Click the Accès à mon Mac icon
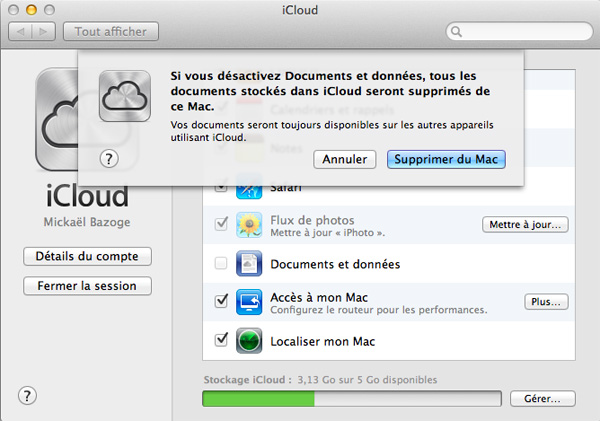Screen dimensions: 600x421 click(249, 302)
